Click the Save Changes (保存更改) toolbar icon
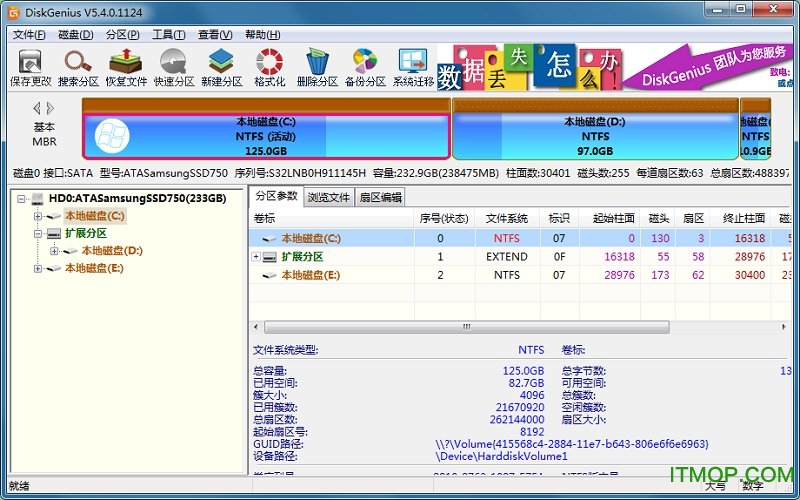The width and height of the screenshot is (800, 500). pos(31,67)
